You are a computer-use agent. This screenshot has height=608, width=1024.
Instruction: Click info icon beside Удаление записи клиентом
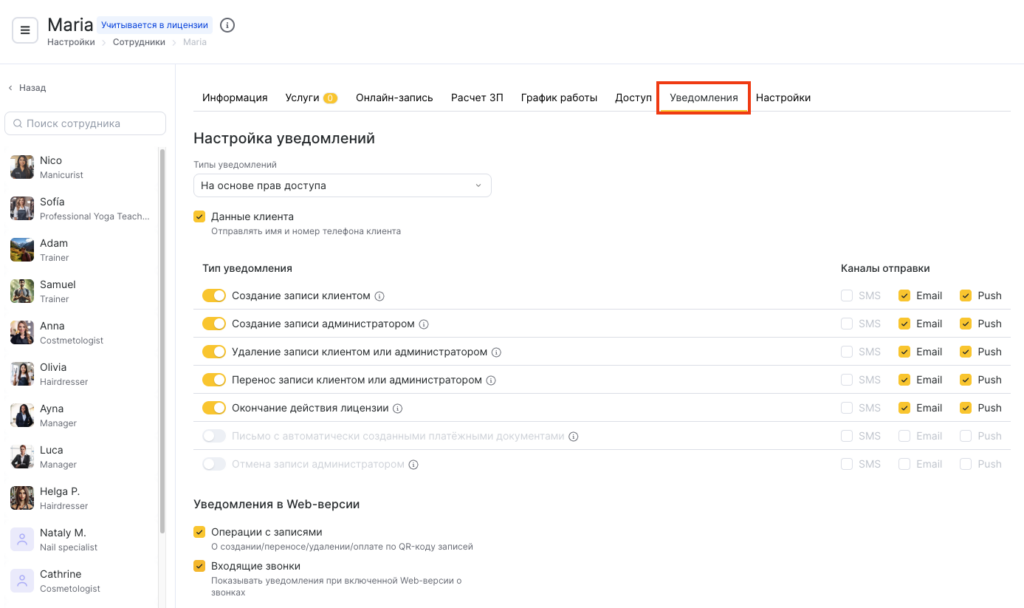click(497, 352)
